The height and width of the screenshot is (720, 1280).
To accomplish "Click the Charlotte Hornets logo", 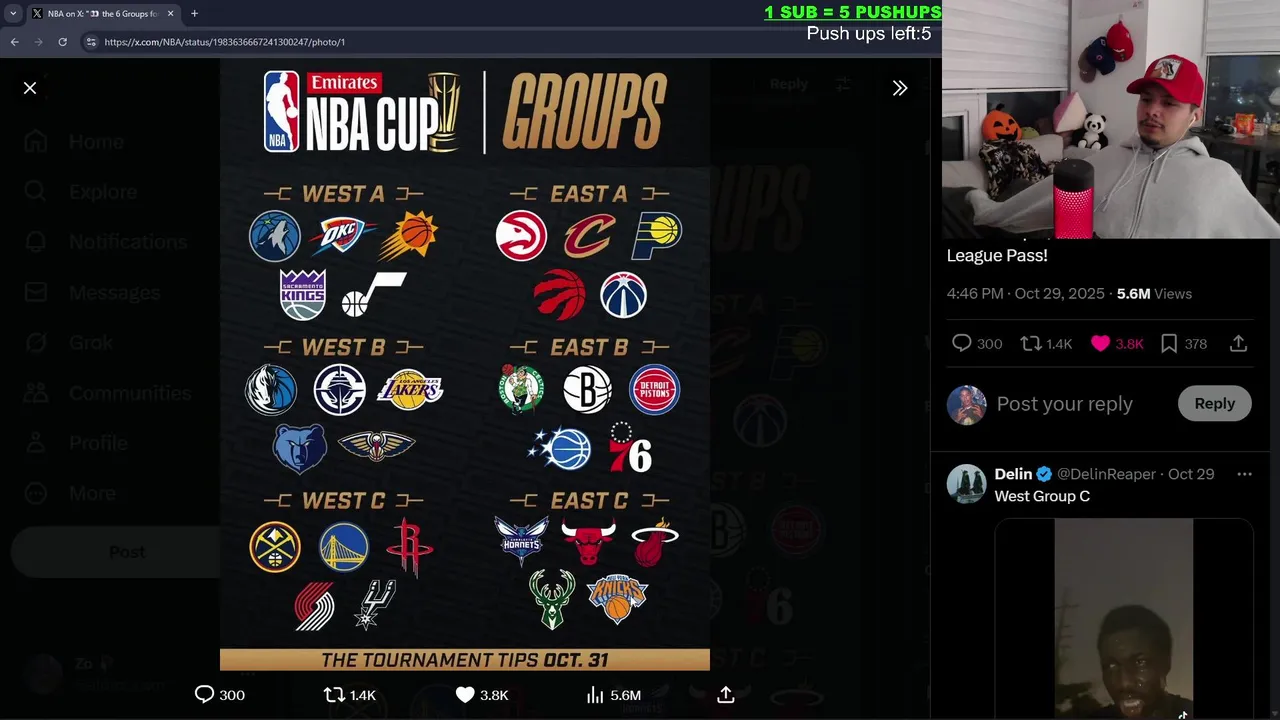I will pyautogui.click(x=521, y=540).
